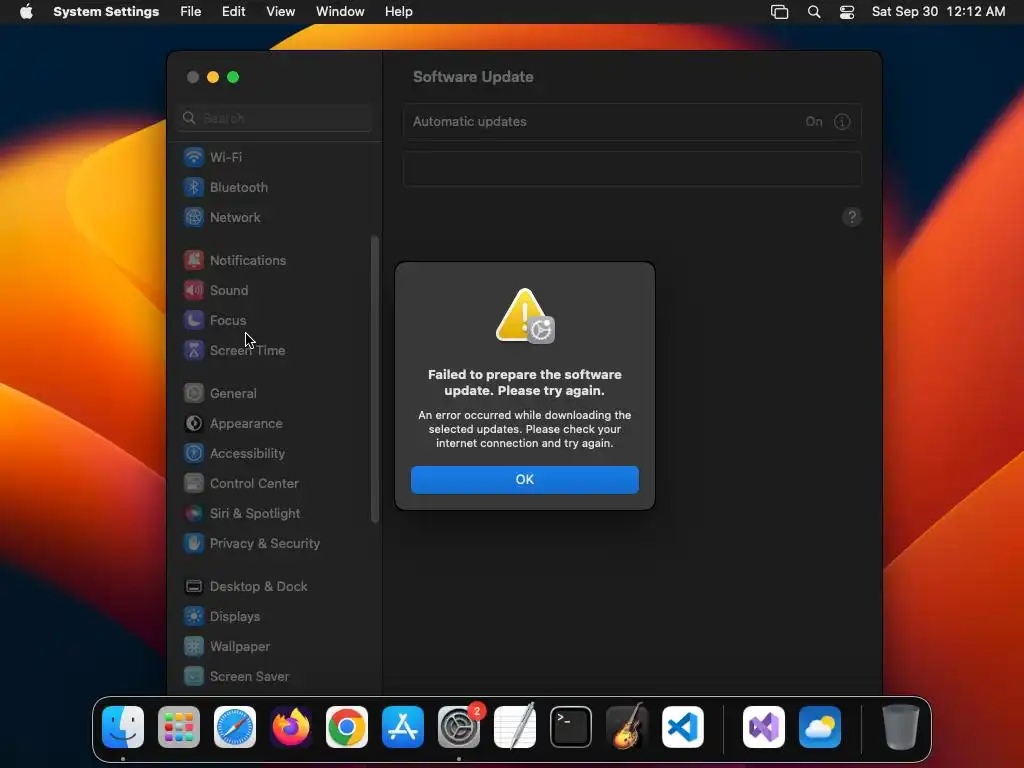Image resolution: width=1024 pixels, height=768 pixels.
Task: Open Trash from the Dock
Action: pyautogui.click(x=901, y=727)
